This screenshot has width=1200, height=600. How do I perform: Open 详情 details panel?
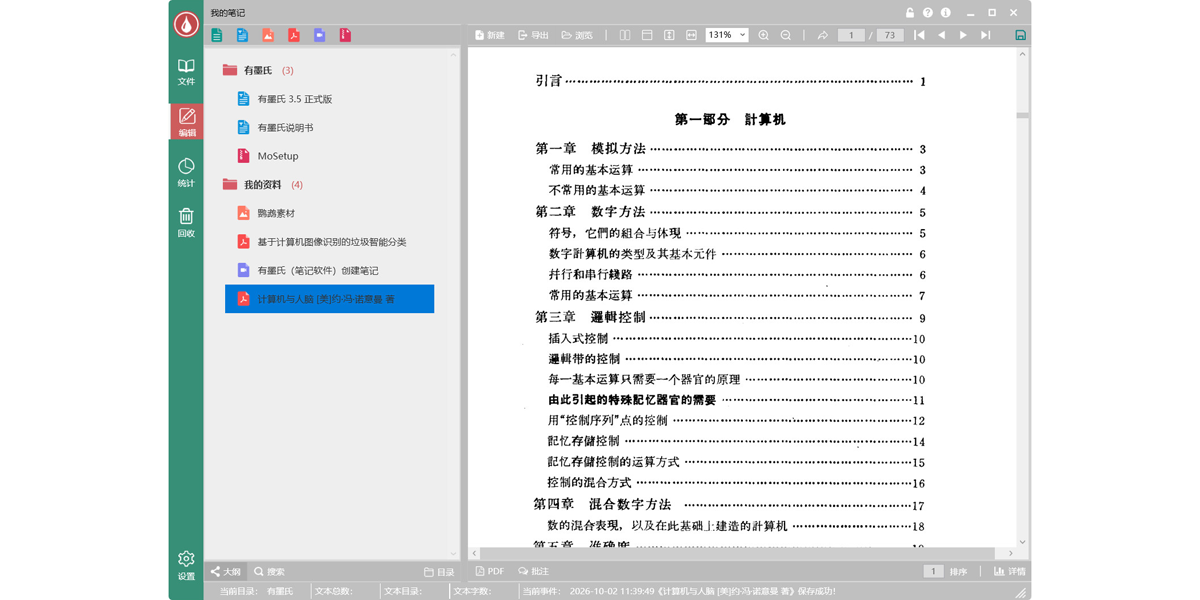[x=1010, y=572]
